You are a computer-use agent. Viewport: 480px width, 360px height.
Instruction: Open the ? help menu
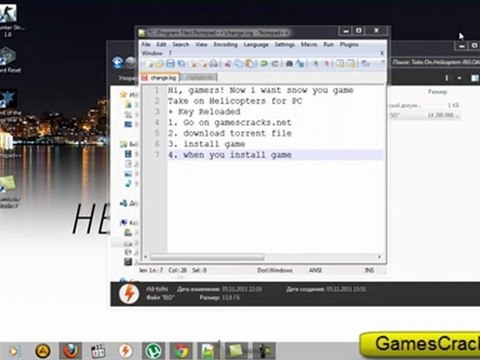pyautogui.click(x=170, y=53)
